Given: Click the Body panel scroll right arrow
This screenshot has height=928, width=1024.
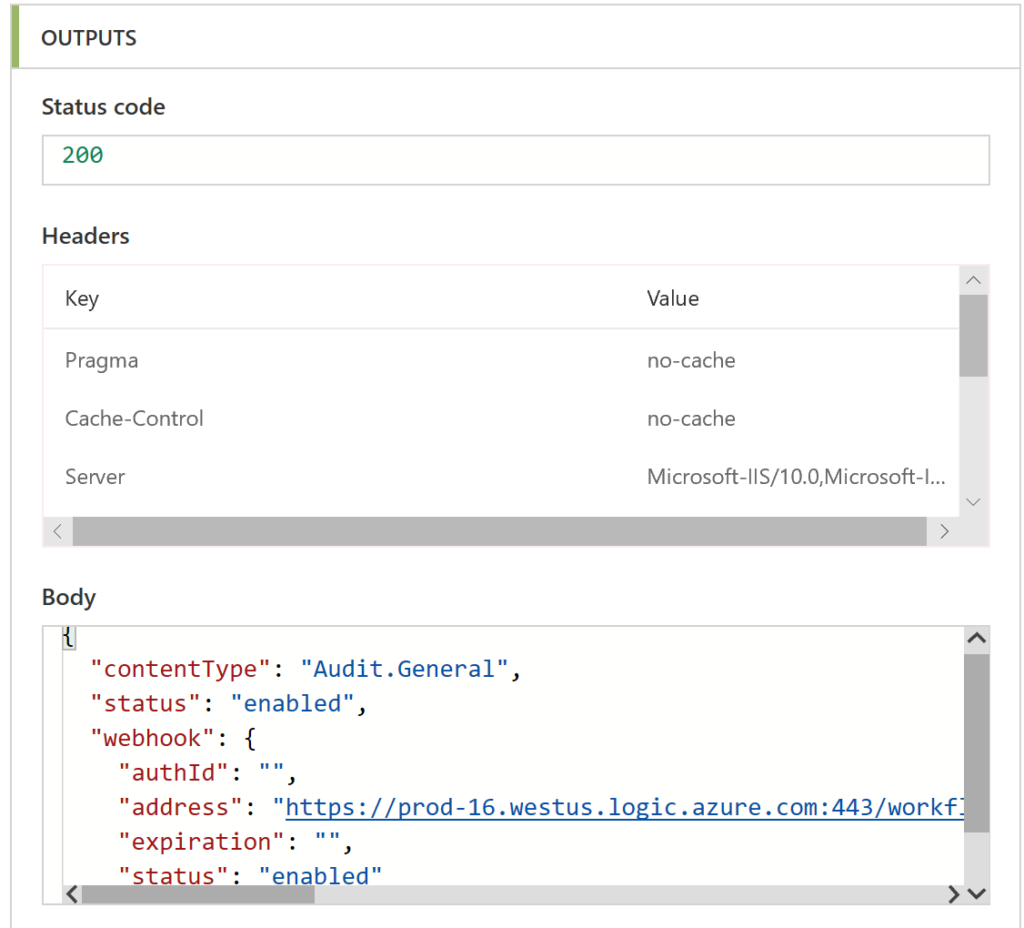Looking at the screenshot, I should (x=954, y=893).
